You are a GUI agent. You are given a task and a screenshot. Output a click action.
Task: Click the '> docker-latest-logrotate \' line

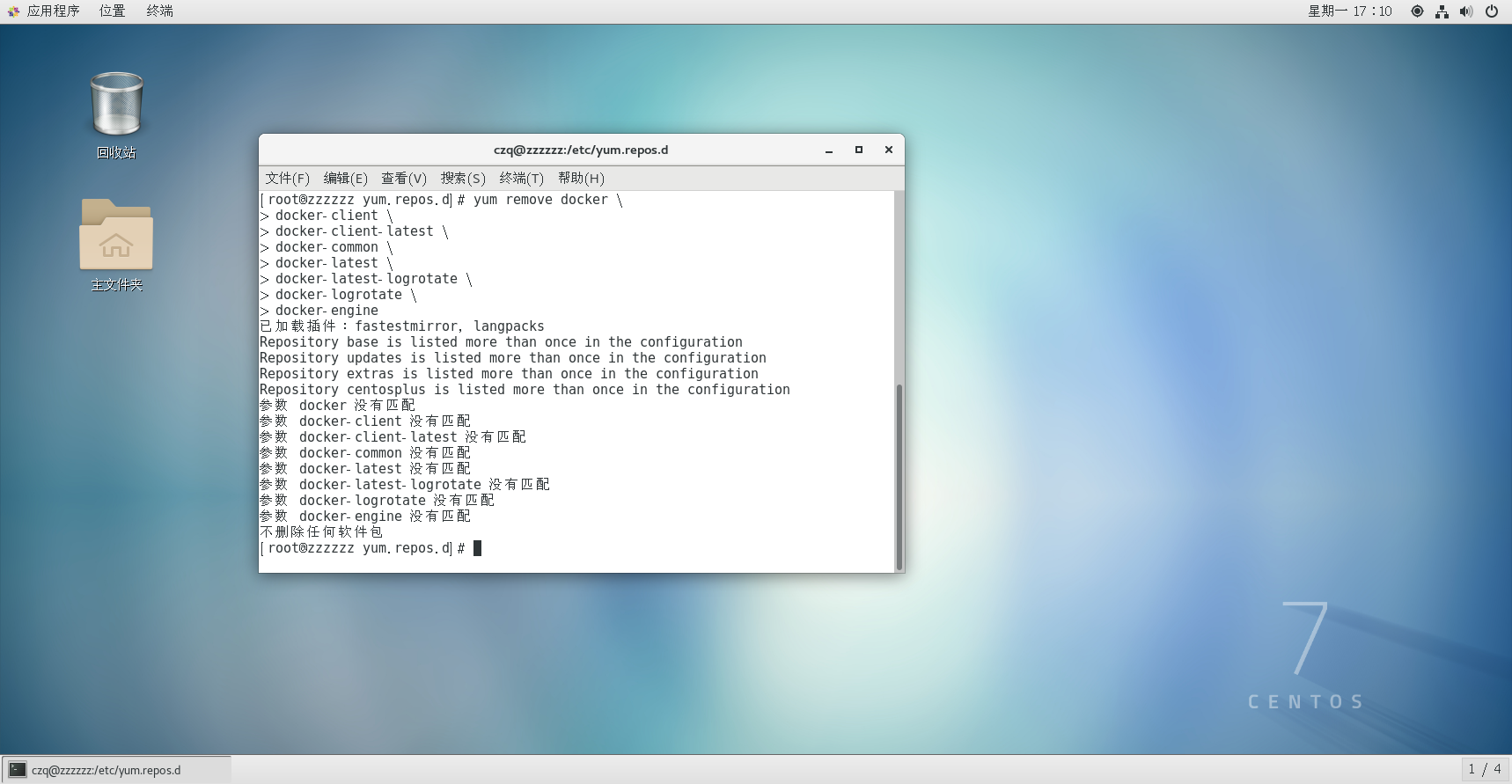366,279
